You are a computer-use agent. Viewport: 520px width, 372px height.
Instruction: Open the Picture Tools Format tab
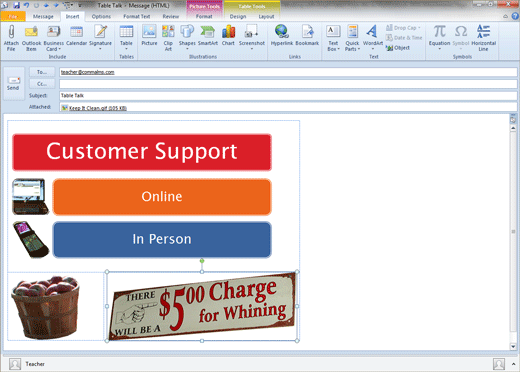coord(204,16)
